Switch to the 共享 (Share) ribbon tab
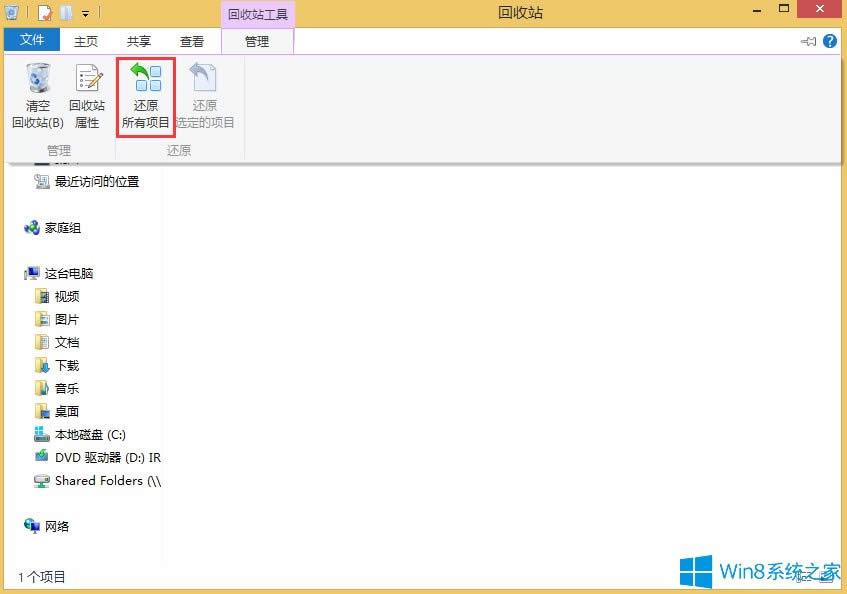Viewport: 847px width, 594px height. click(139, 41)
